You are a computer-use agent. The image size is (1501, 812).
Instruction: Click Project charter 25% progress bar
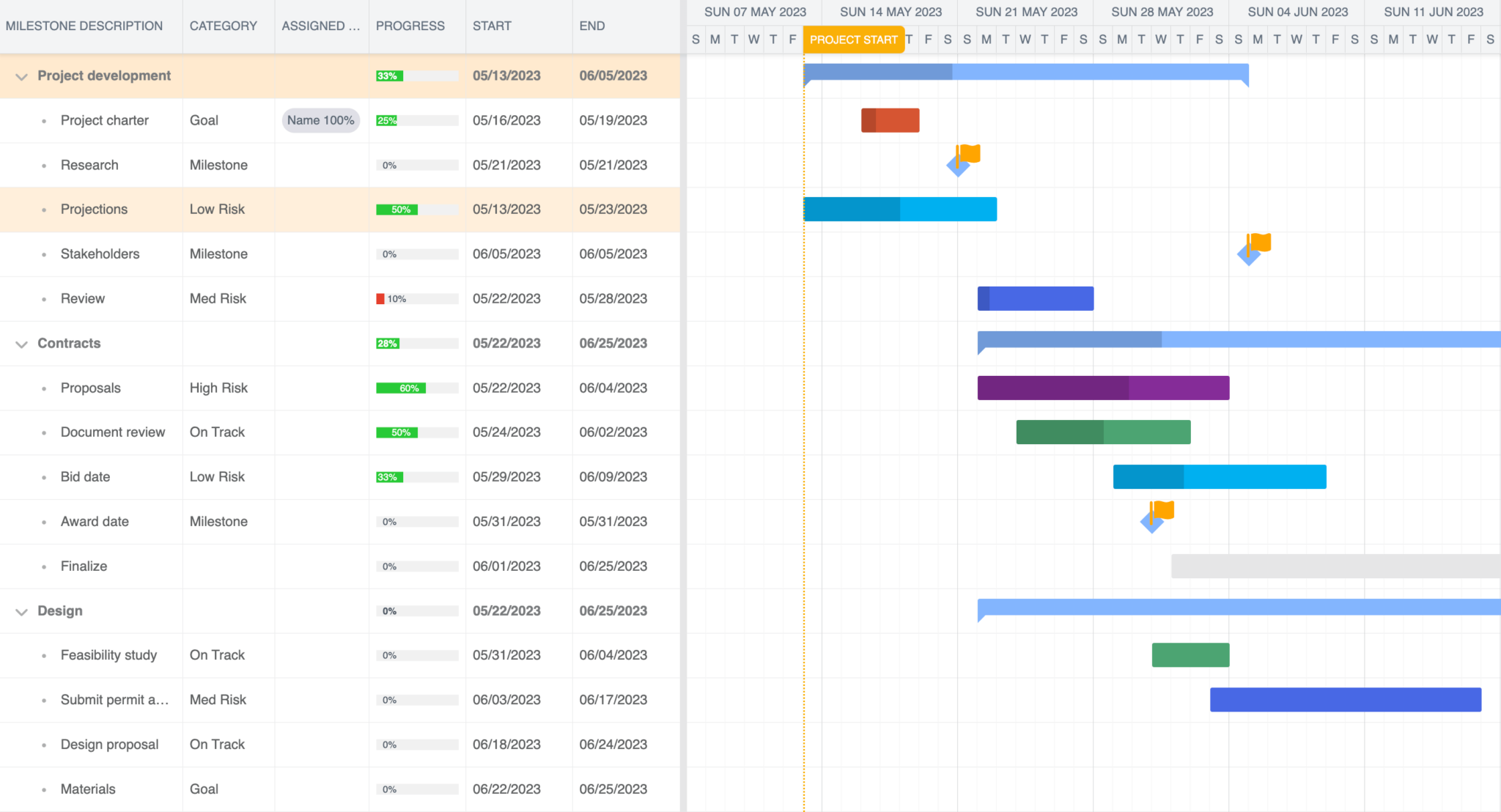pyautogui.click(x=417, y=121)
